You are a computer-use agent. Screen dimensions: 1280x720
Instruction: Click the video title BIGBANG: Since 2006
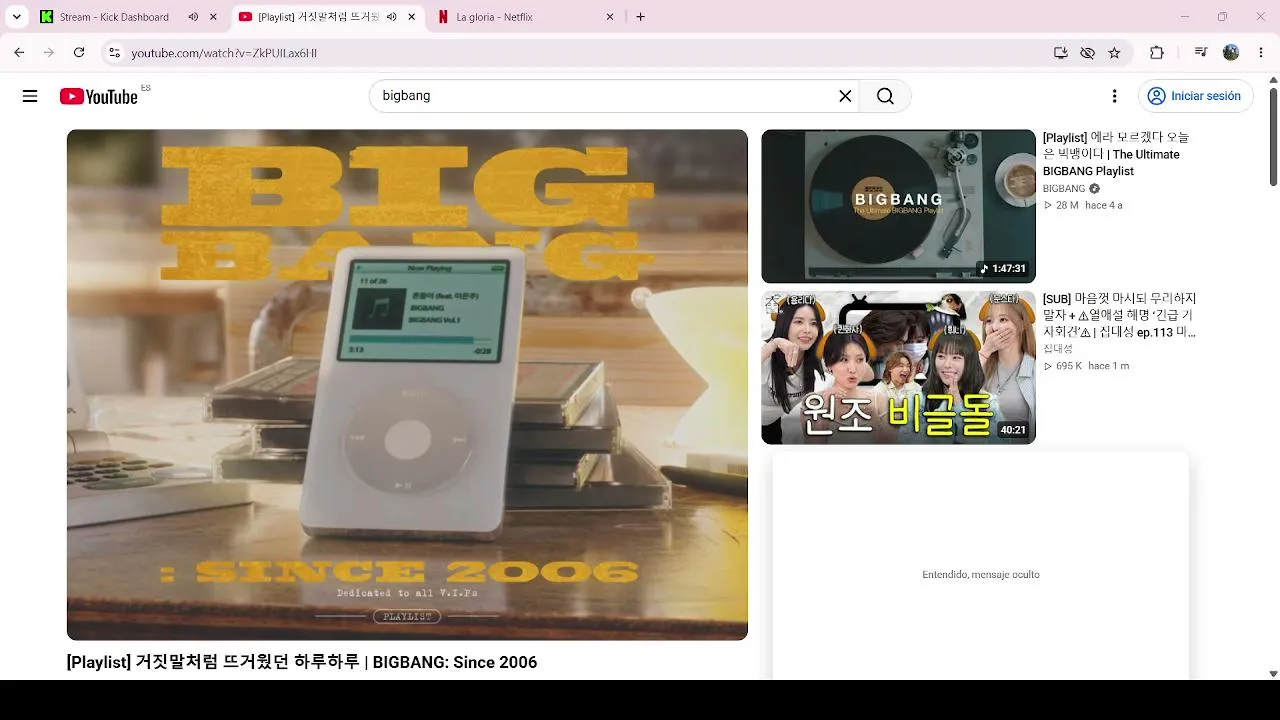[x=302, y=662]
